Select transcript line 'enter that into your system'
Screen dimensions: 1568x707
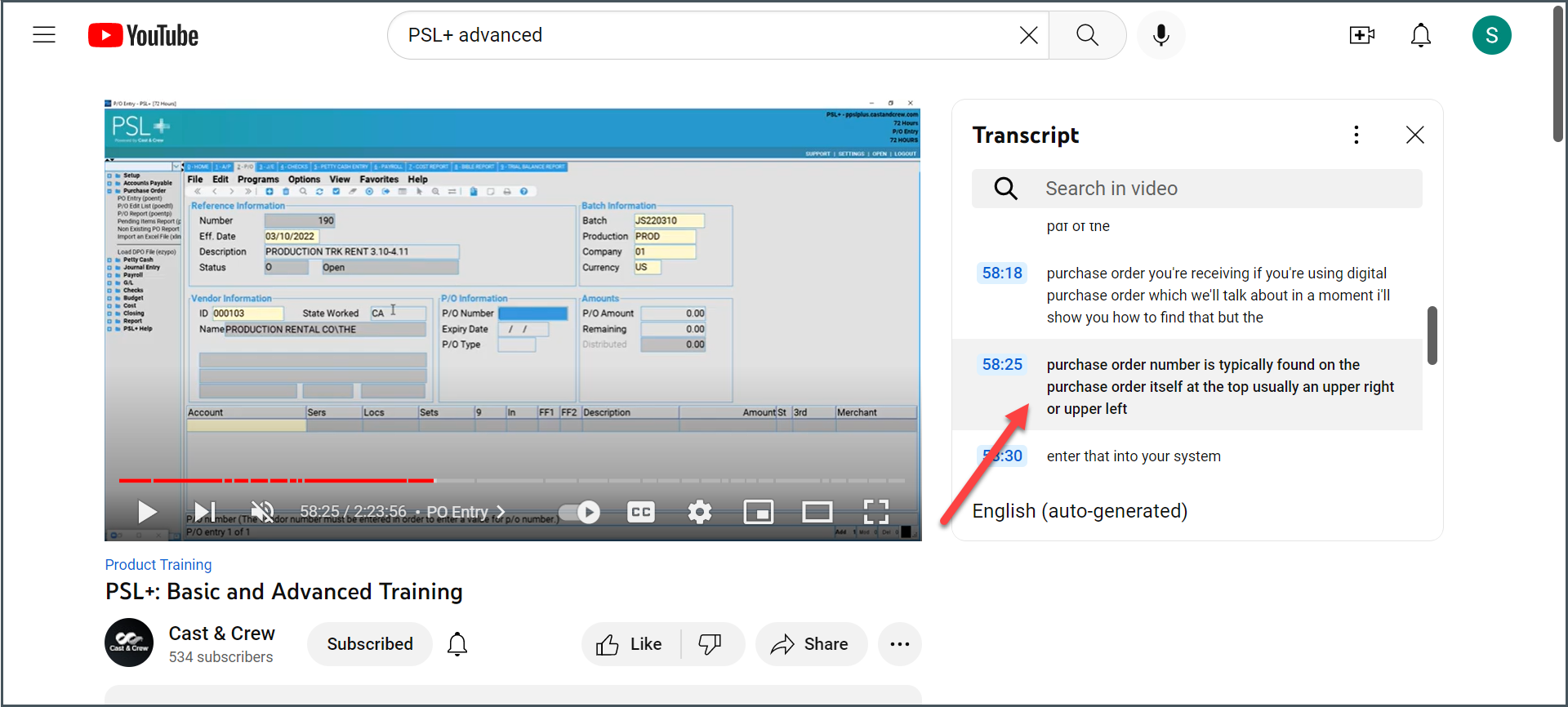(1134, 456)
